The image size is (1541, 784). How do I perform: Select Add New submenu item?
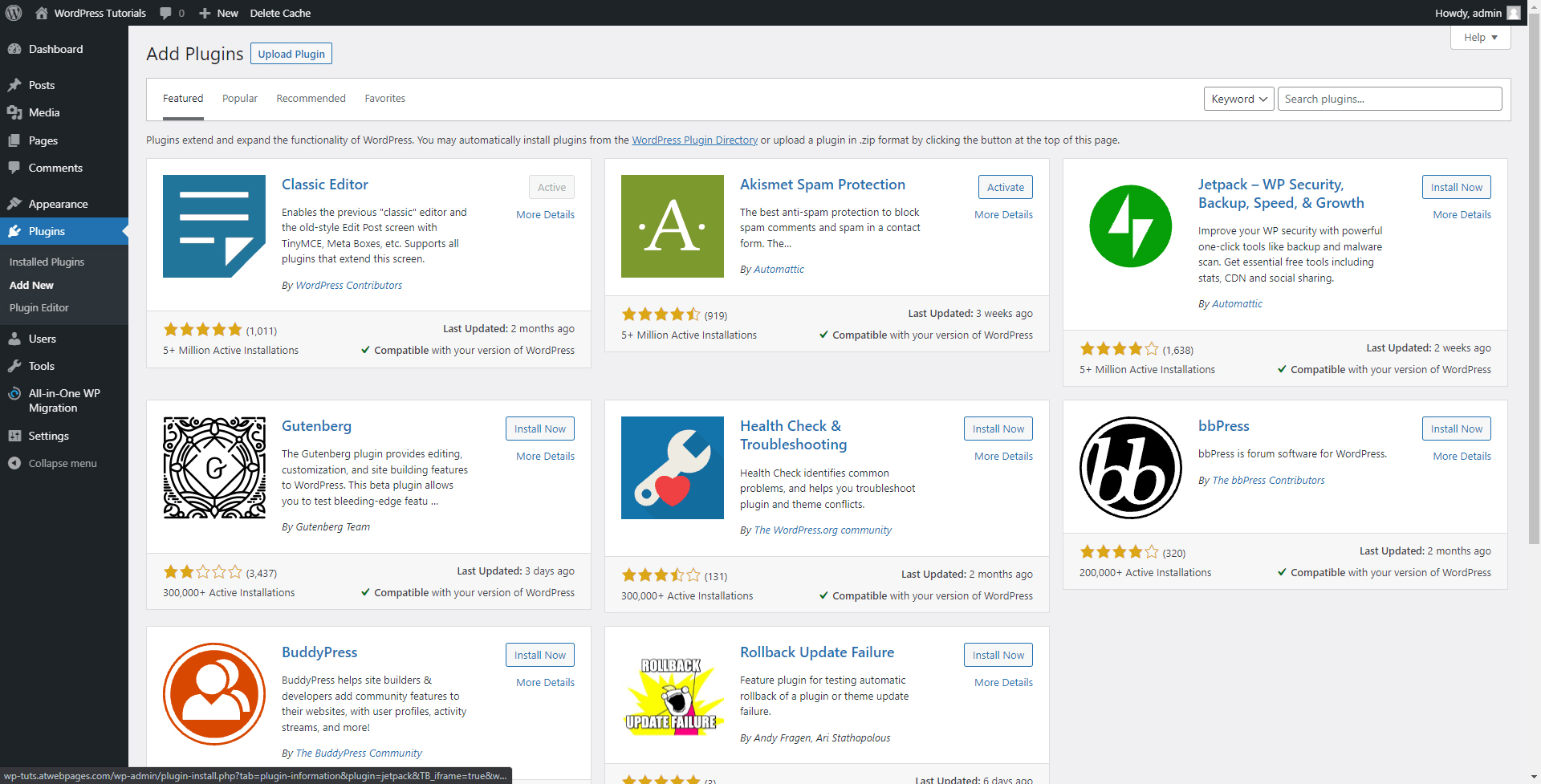click(x=31, y=285)
